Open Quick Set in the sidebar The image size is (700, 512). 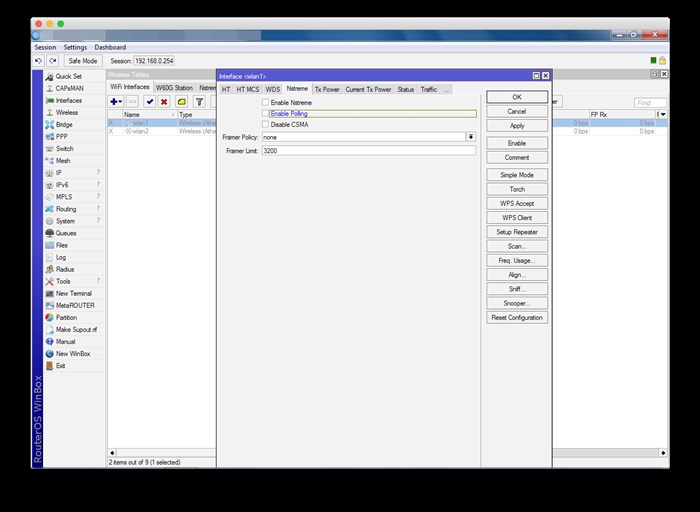68,76
